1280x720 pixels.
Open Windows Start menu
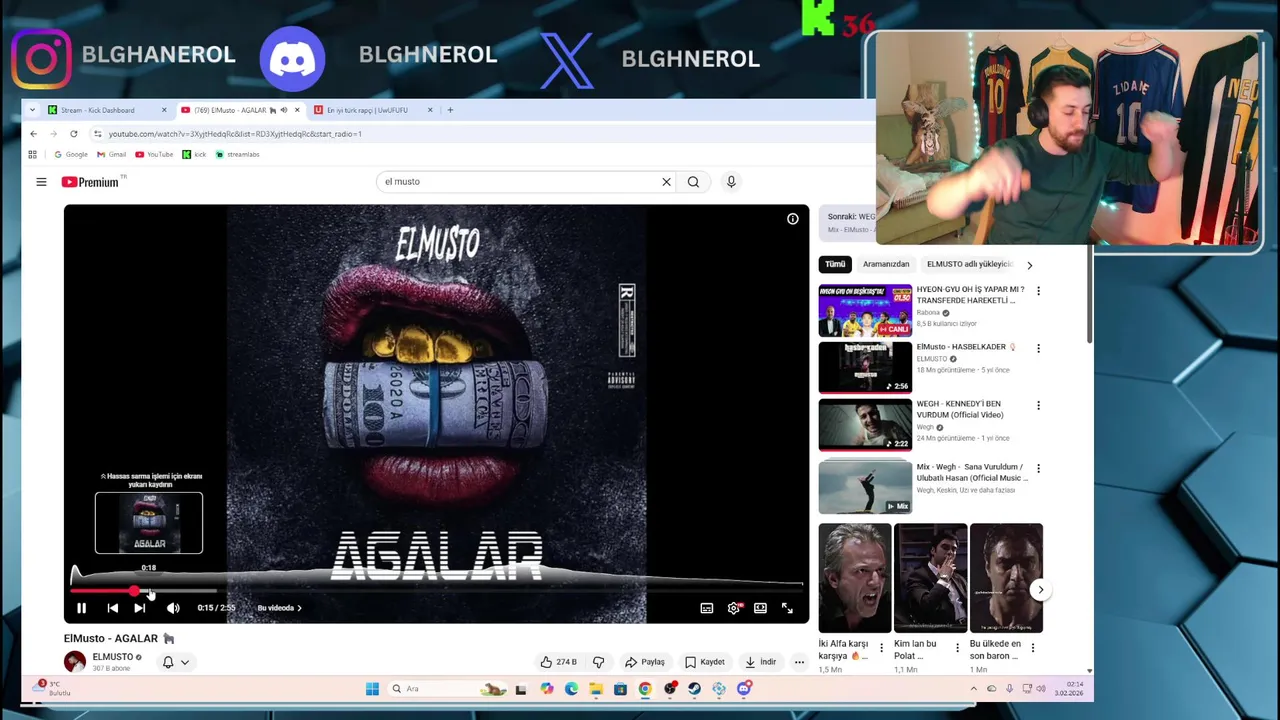click(x=372, y=689)
